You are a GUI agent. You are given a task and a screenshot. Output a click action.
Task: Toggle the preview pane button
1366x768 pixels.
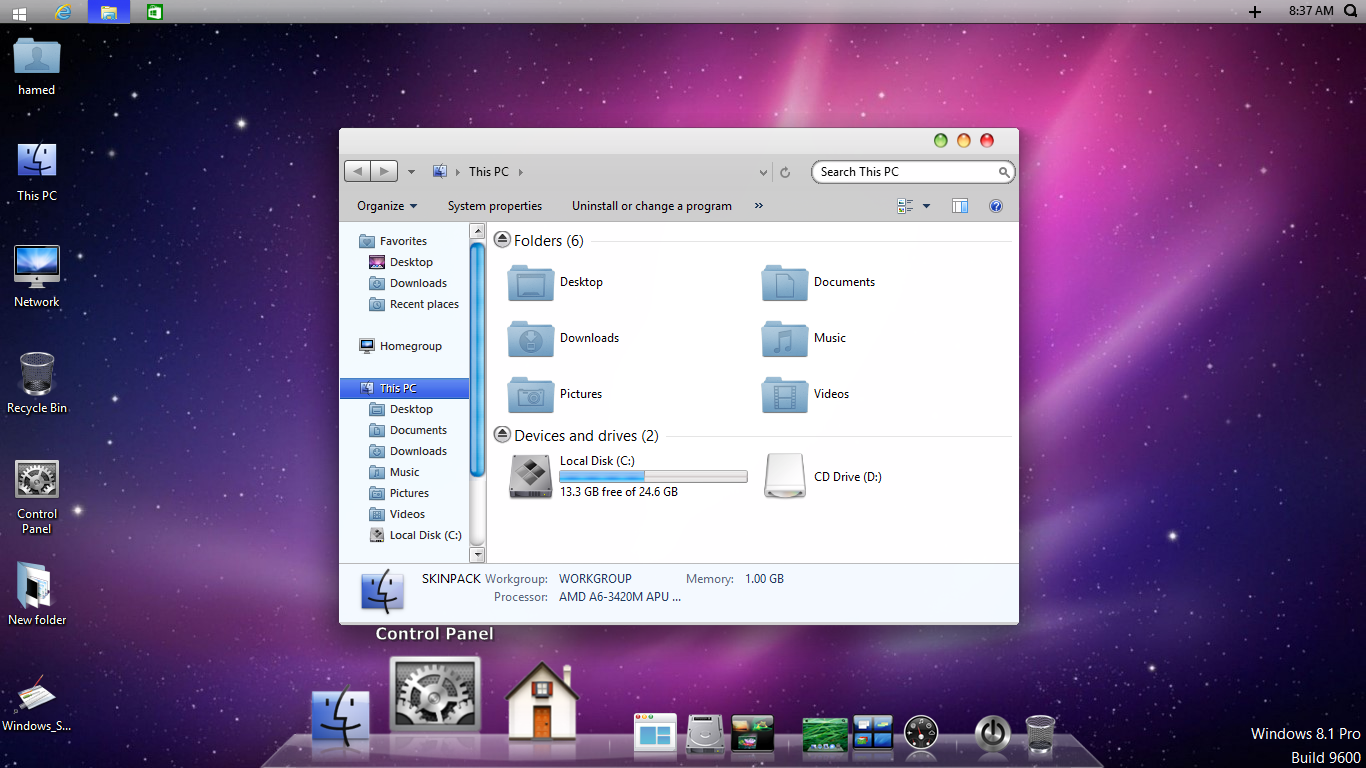pos(960,206)
